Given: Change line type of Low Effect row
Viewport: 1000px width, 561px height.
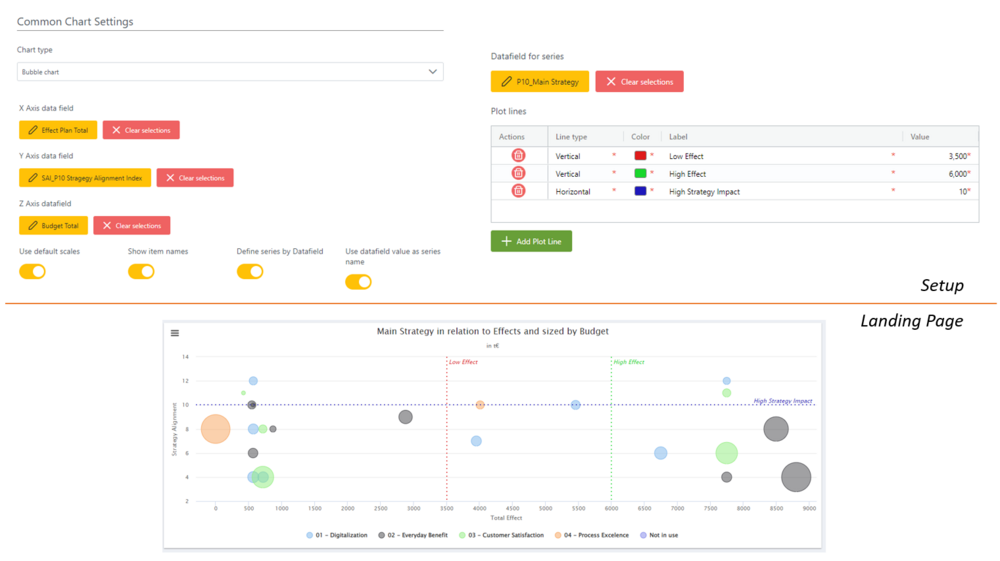Looking at the screenshot, I should pos(582,156).
